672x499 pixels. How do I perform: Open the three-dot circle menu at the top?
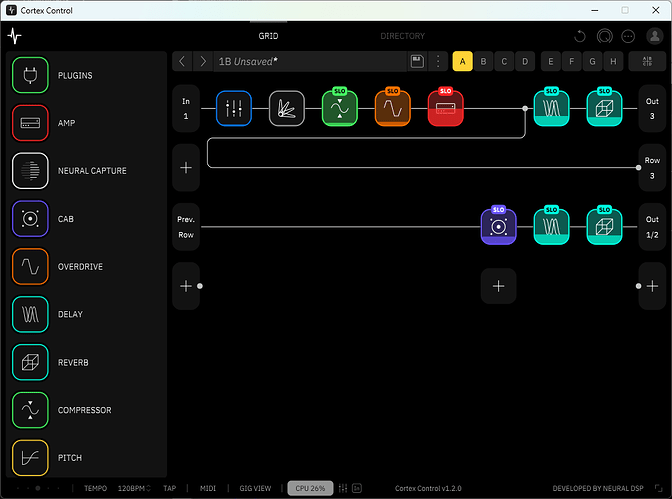(x=628, y=36)
